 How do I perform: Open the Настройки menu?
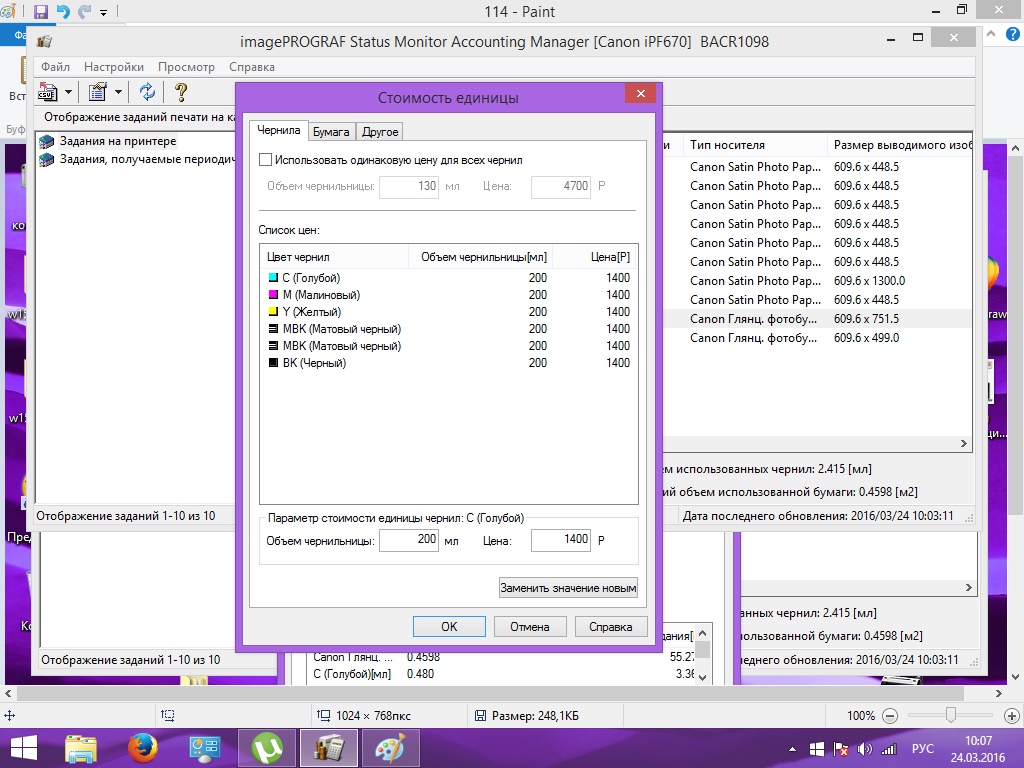tap(114, 67)
